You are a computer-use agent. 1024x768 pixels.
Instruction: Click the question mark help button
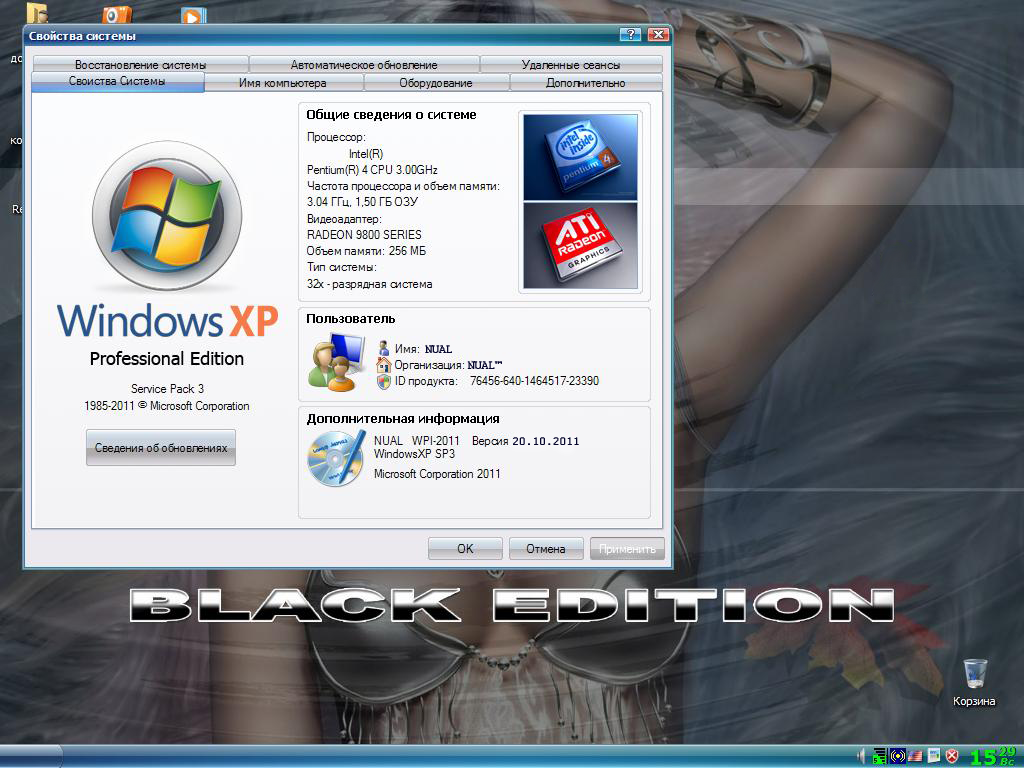(630, 35)
